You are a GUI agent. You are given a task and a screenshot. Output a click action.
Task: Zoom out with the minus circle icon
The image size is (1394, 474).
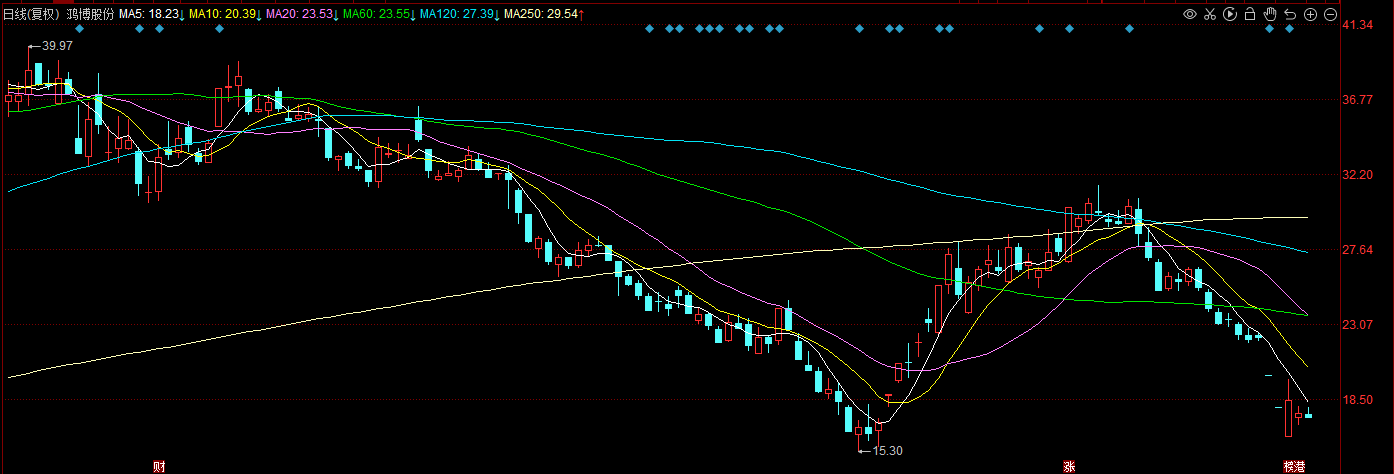[x=1330, y=14]
